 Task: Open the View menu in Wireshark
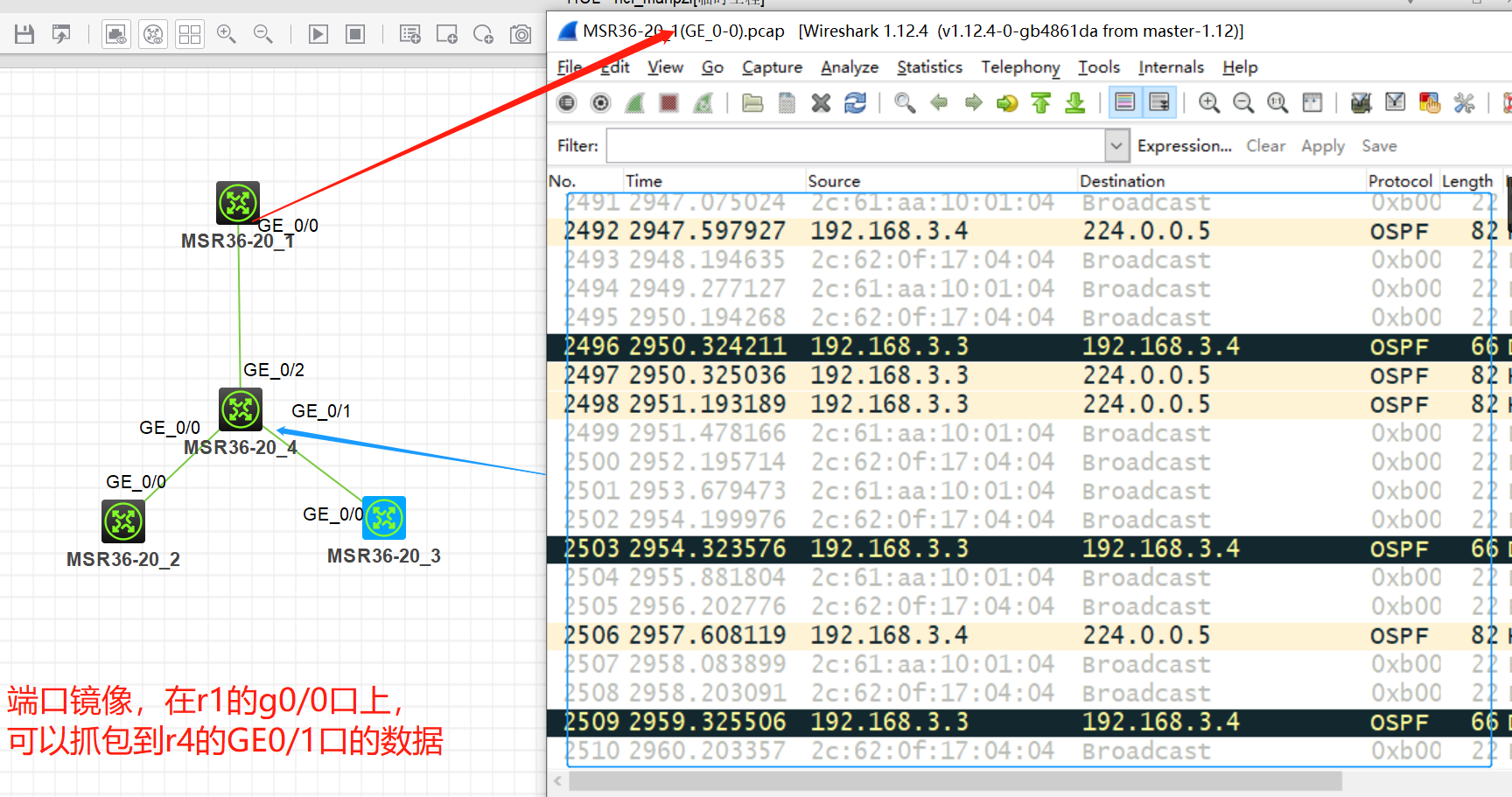coord(665,67)
